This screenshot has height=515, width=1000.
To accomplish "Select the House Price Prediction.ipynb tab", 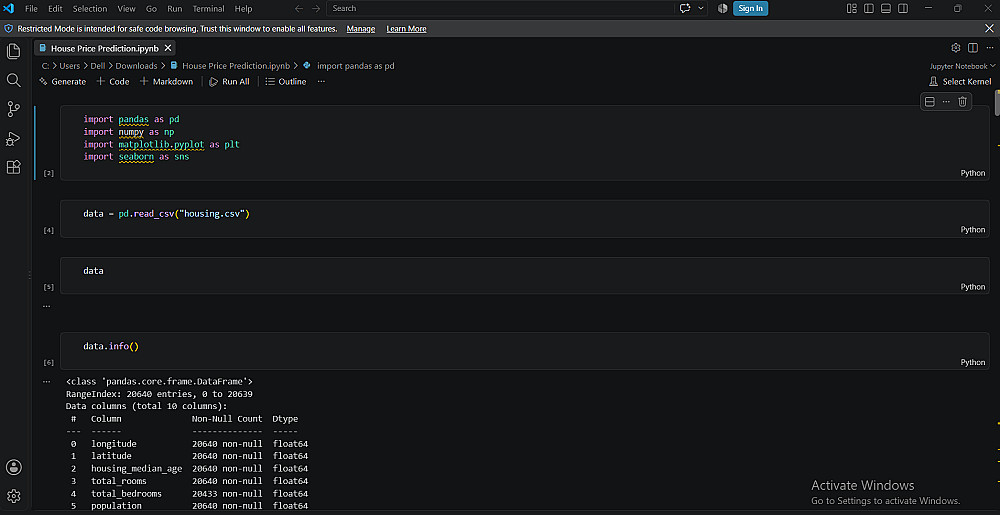I will tap(105, 48).
